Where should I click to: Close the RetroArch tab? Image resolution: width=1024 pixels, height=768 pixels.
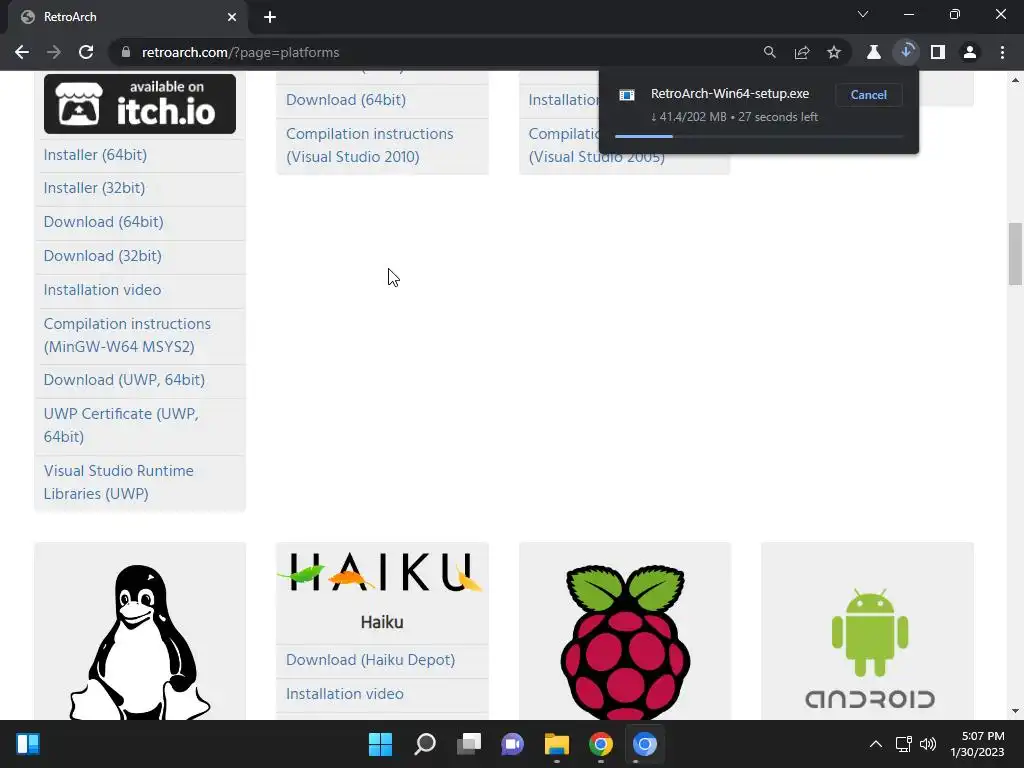pyautogui.click(x=232, y=17)
